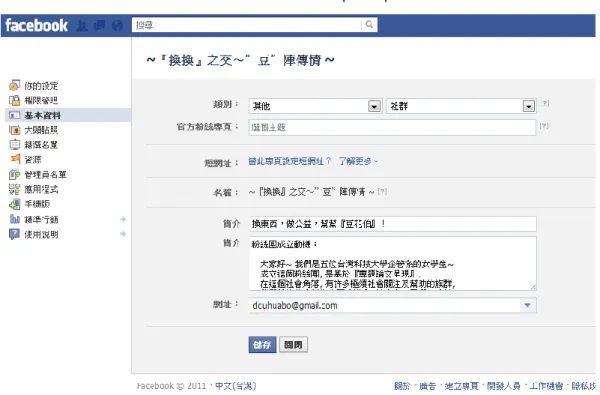
Task: Click the icon beside 精選名單
Action: point(14,145)
